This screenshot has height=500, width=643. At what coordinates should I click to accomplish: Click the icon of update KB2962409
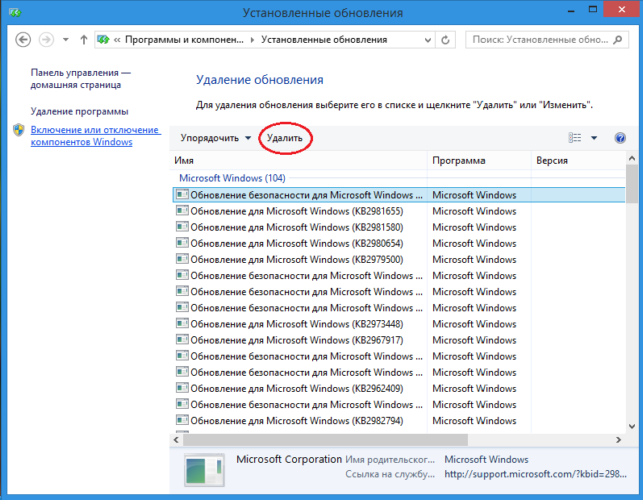click(x=182, y=388)
